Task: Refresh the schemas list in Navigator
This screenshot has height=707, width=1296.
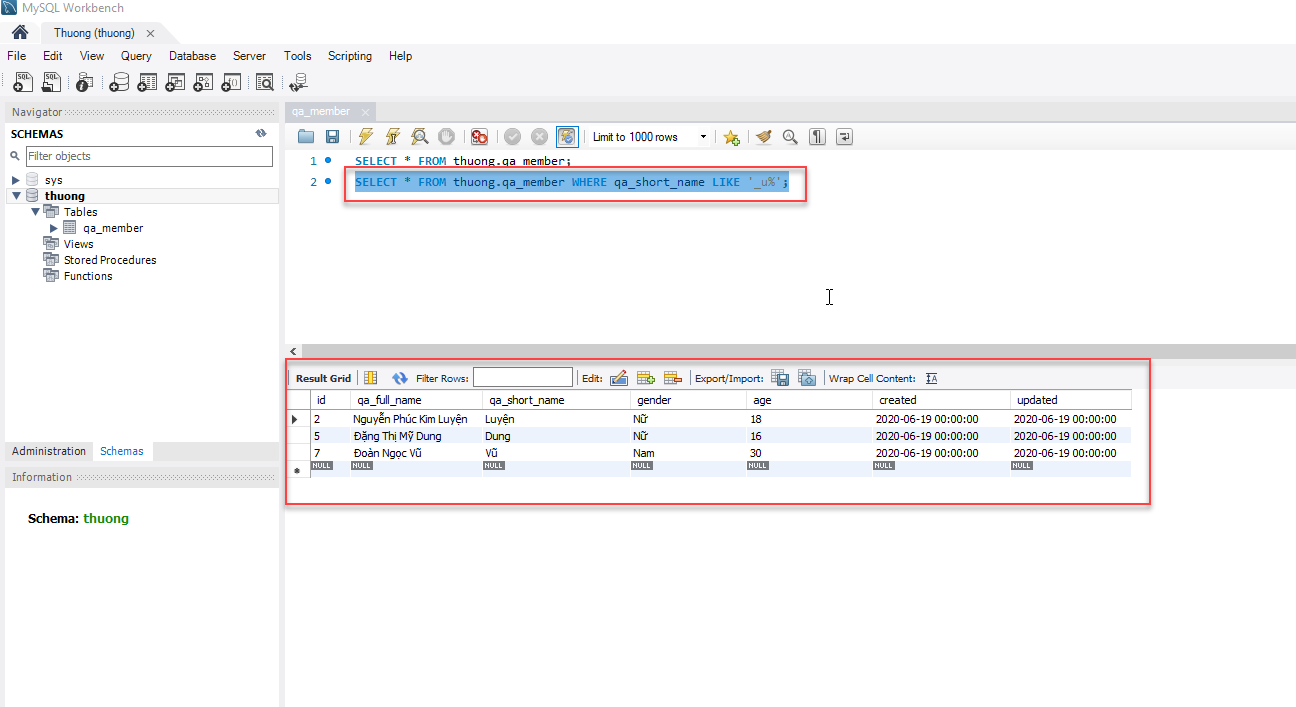Action: [261, 133]
